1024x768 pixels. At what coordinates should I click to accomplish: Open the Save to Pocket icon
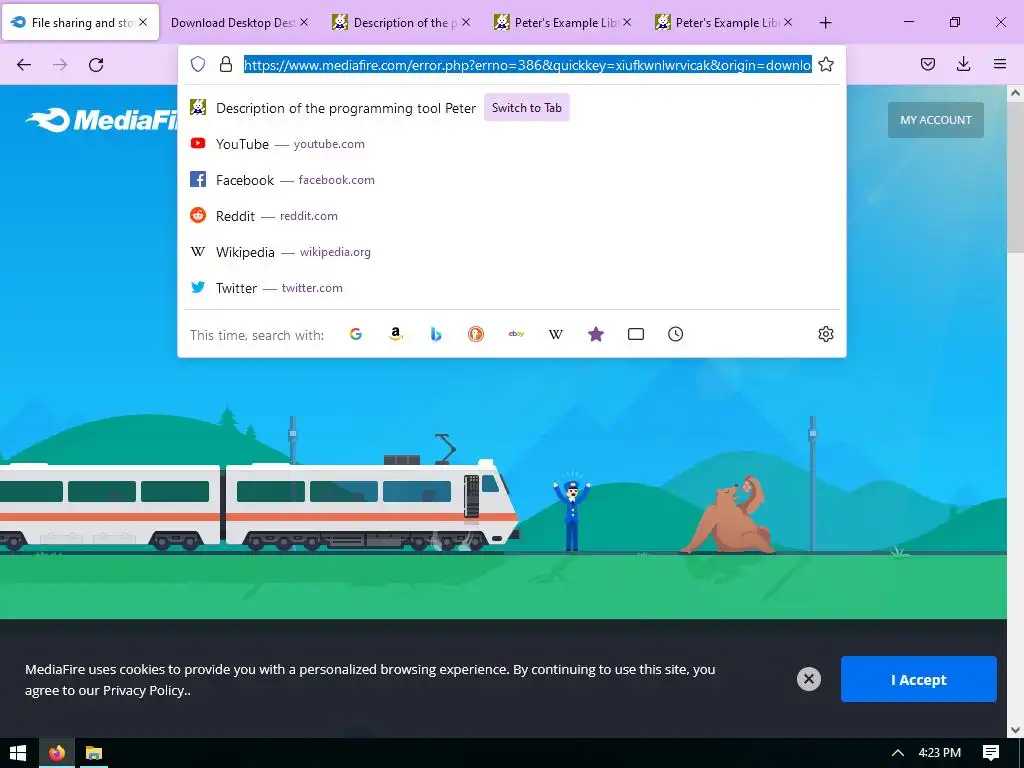coord(928,64)
